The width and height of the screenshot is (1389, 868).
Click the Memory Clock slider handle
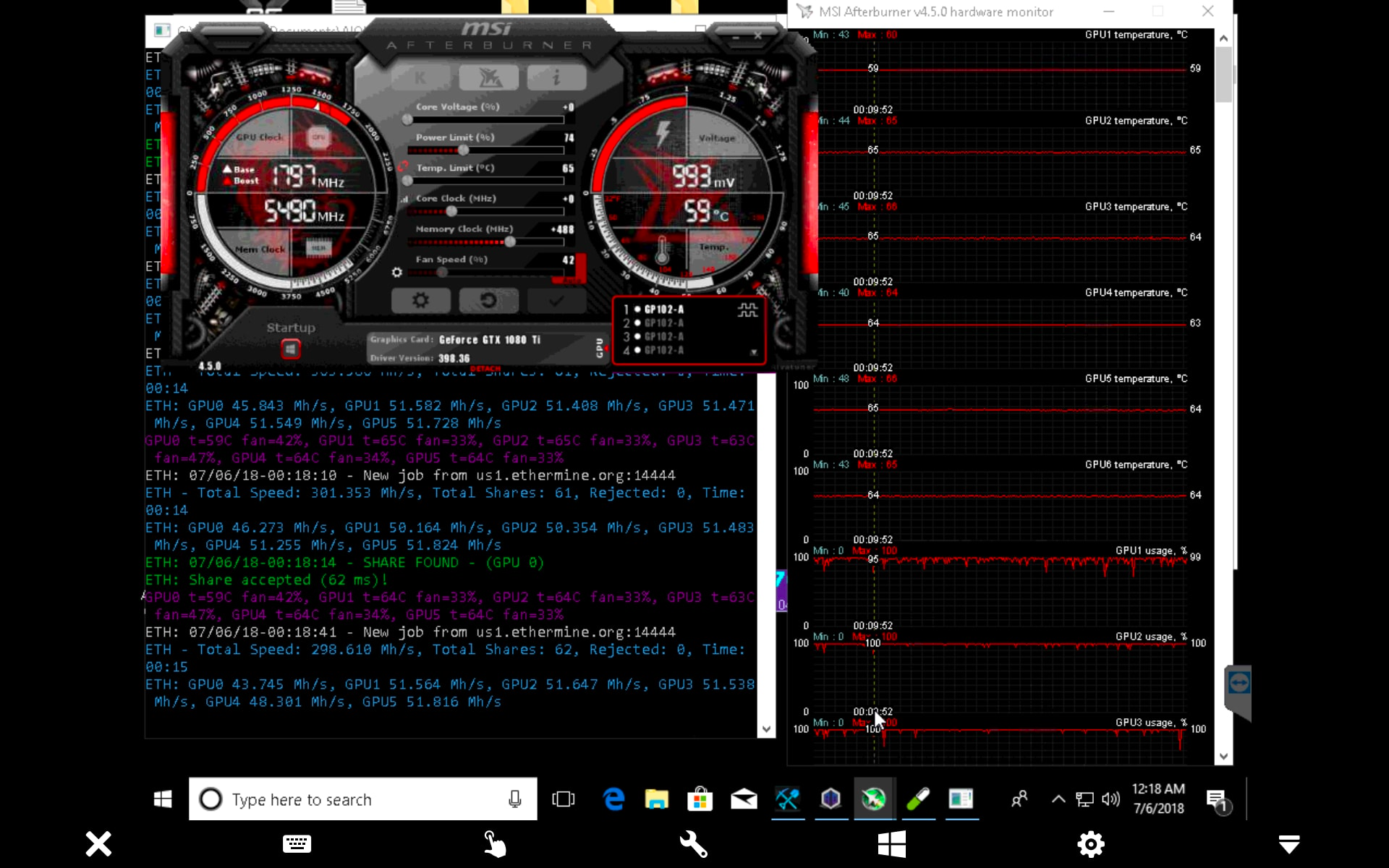pyautogui.click(x=510, y=242)
